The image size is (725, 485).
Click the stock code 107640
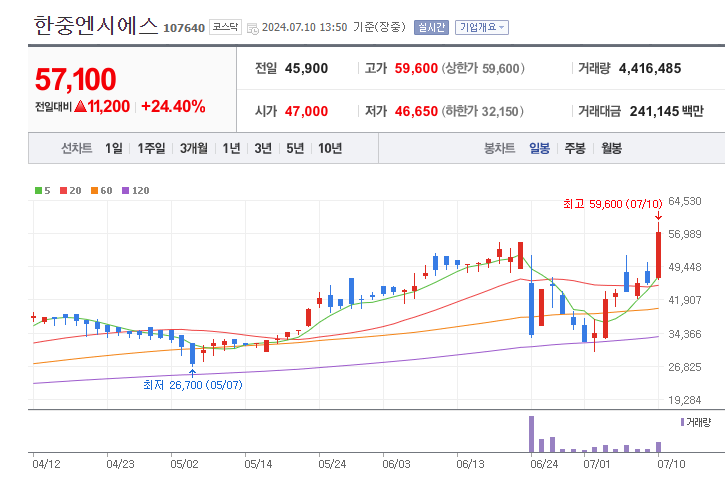(x=184, y=28)
